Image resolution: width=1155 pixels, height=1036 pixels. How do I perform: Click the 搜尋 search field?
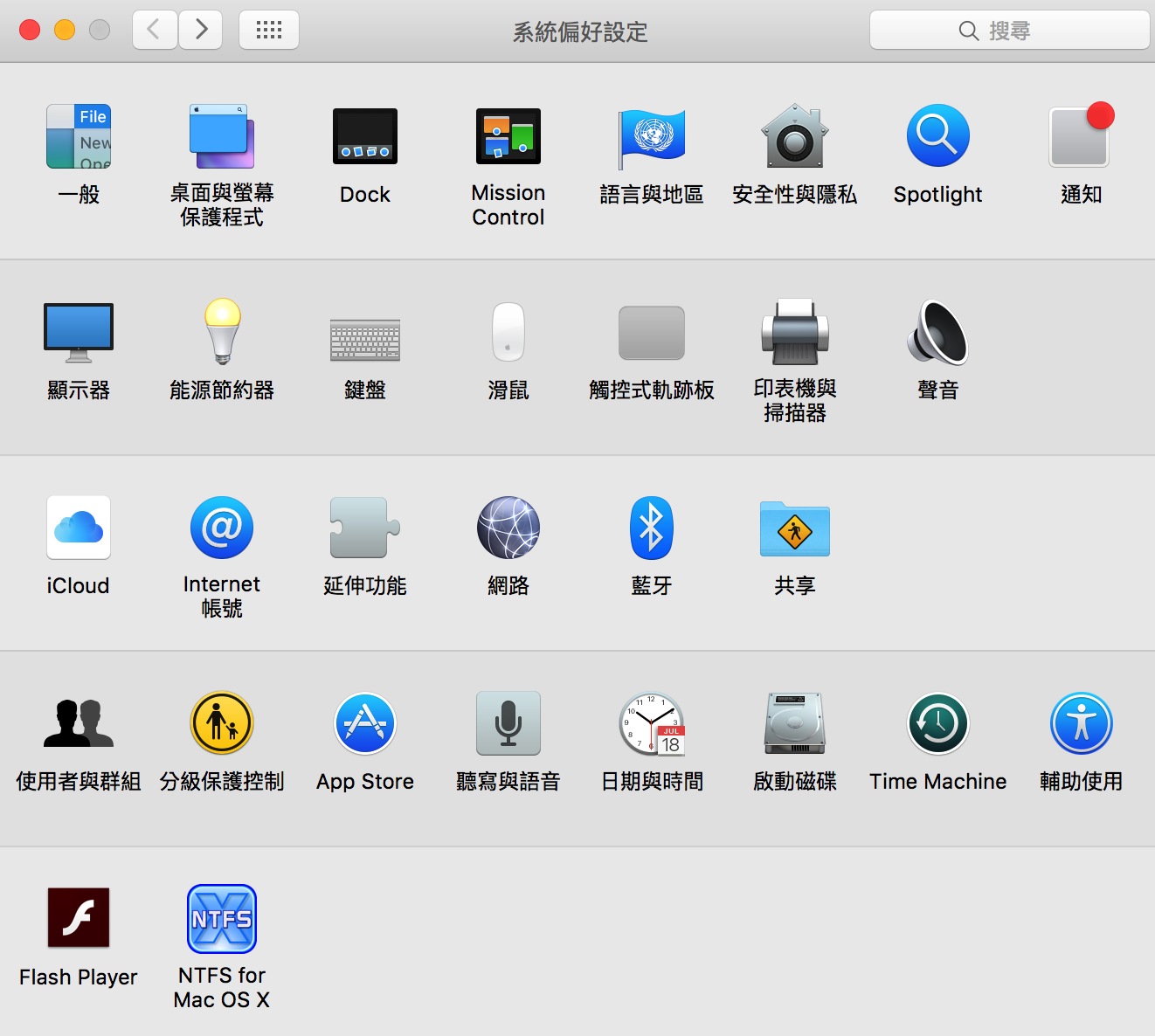pos(1010,31)
